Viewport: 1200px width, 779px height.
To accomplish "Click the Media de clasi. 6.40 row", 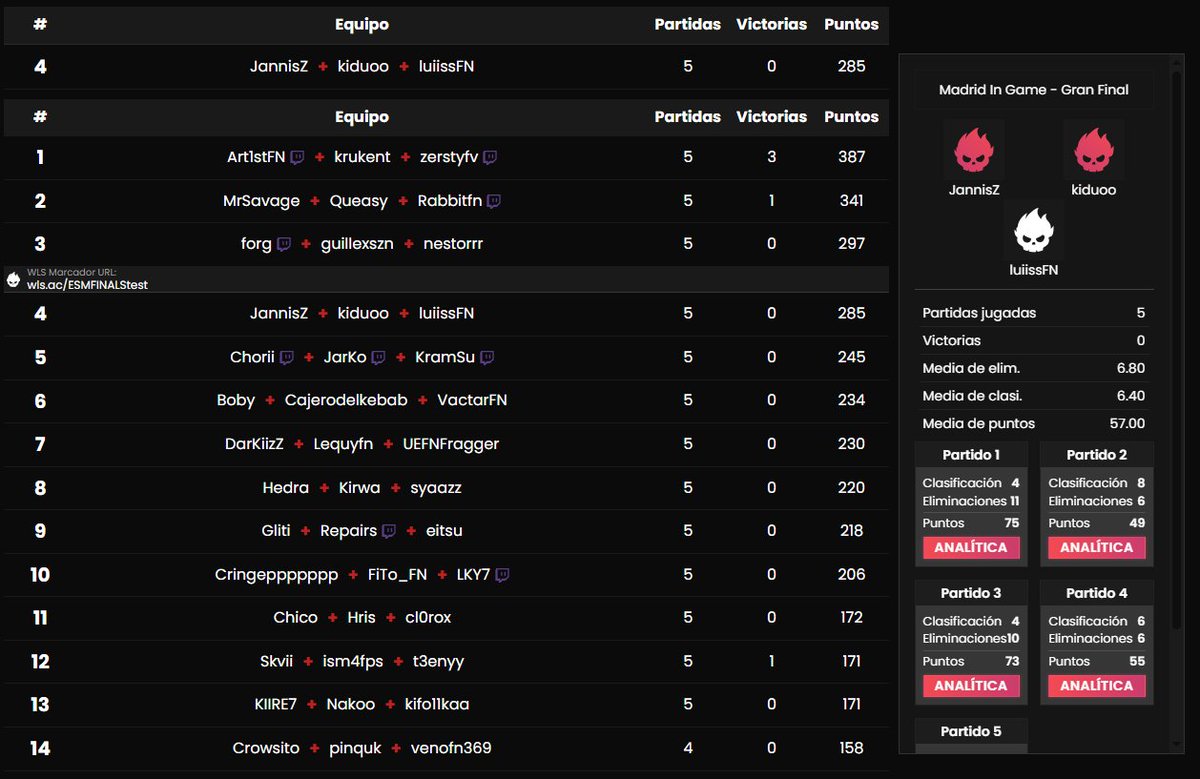I will click(x=1034, y=396).
